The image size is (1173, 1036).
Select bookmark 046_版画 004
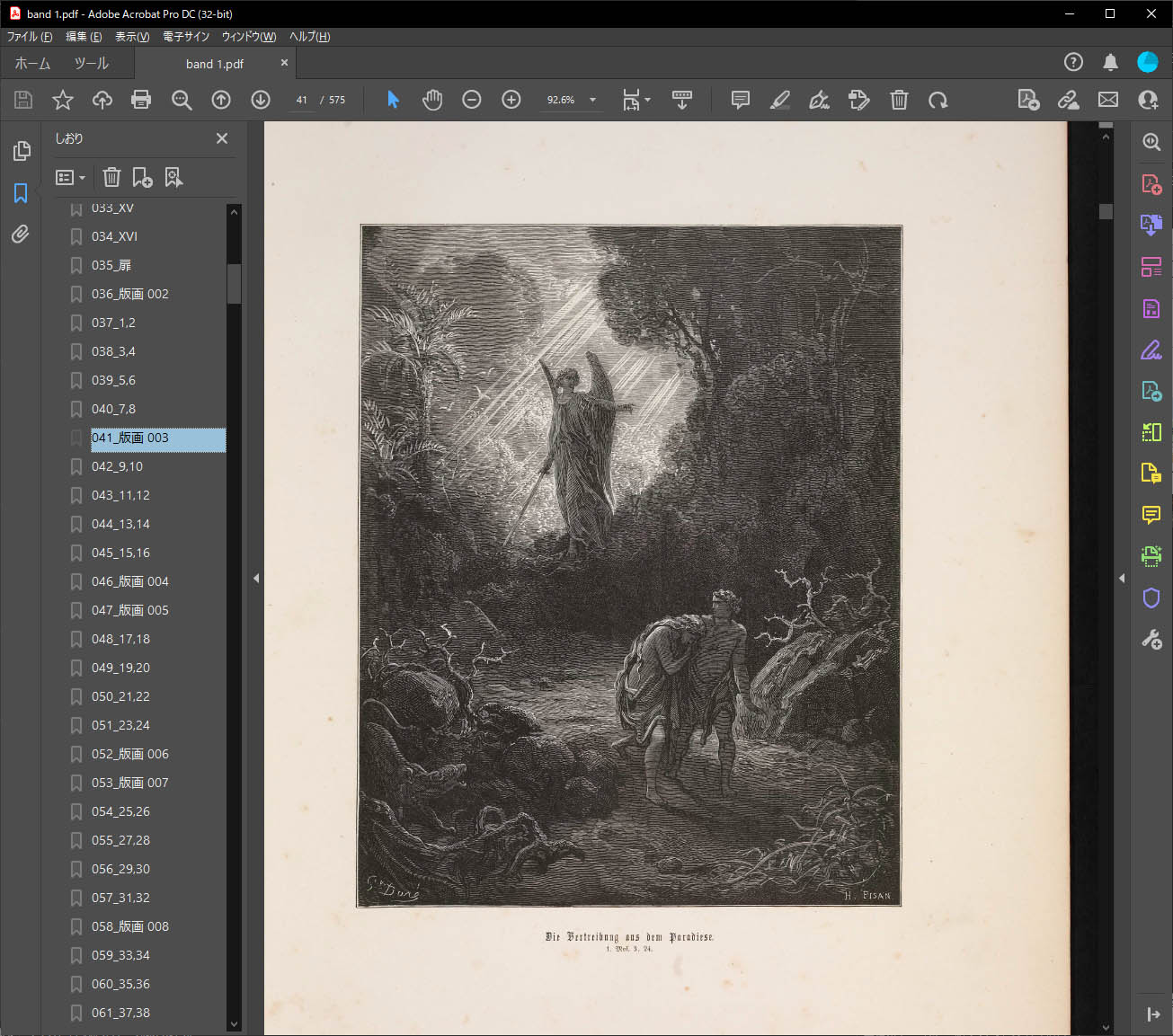click(130, 581)
